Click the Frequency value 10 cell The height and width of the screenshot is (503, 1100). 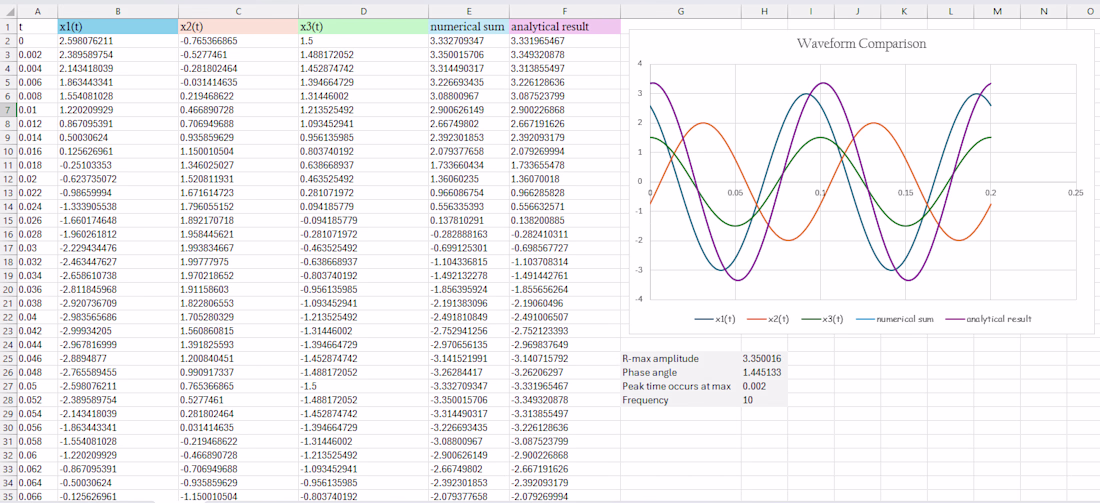point(764,400)
